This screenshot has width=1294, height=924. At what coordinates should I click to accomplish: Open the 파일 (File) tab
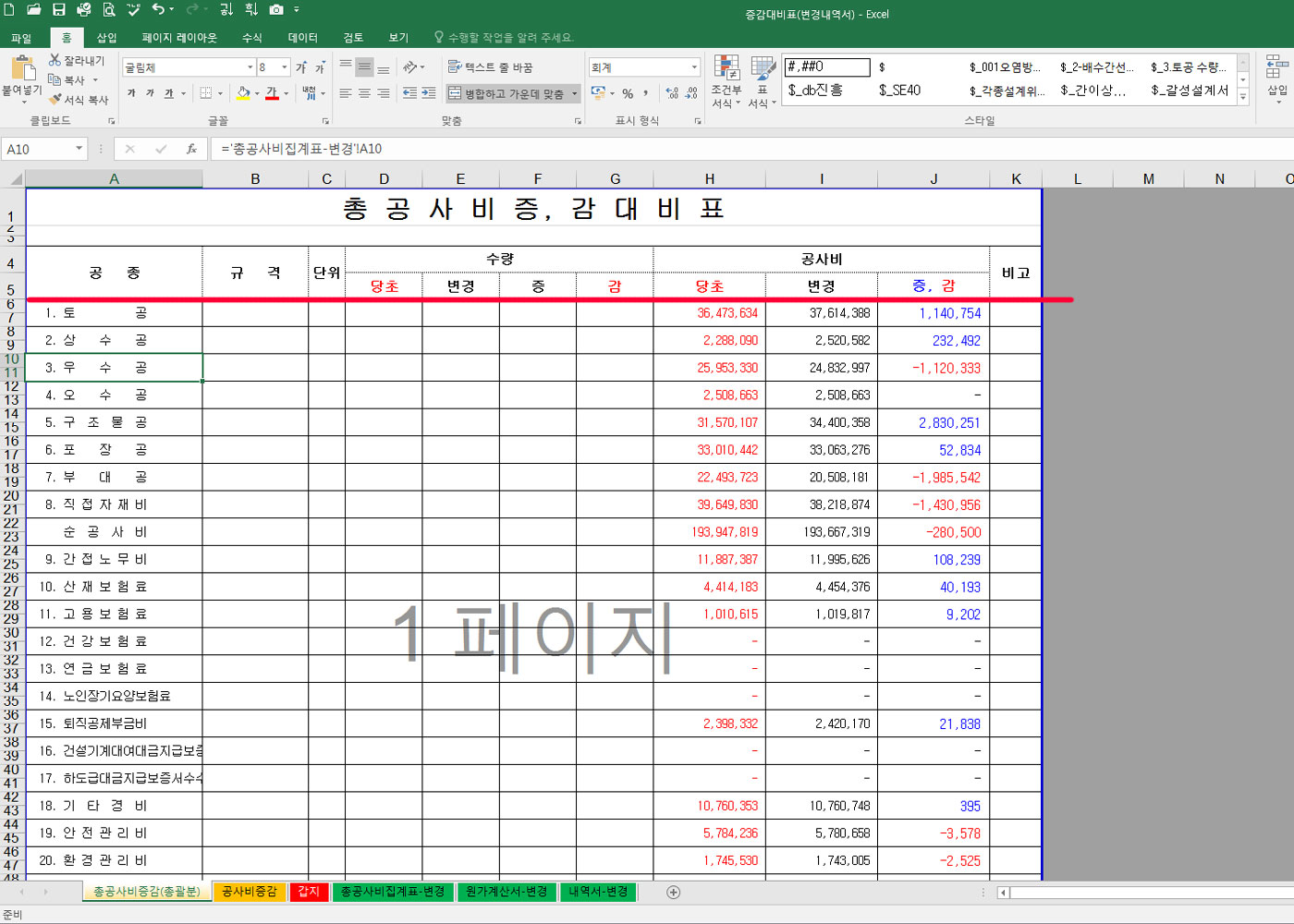tap(21, 38)
